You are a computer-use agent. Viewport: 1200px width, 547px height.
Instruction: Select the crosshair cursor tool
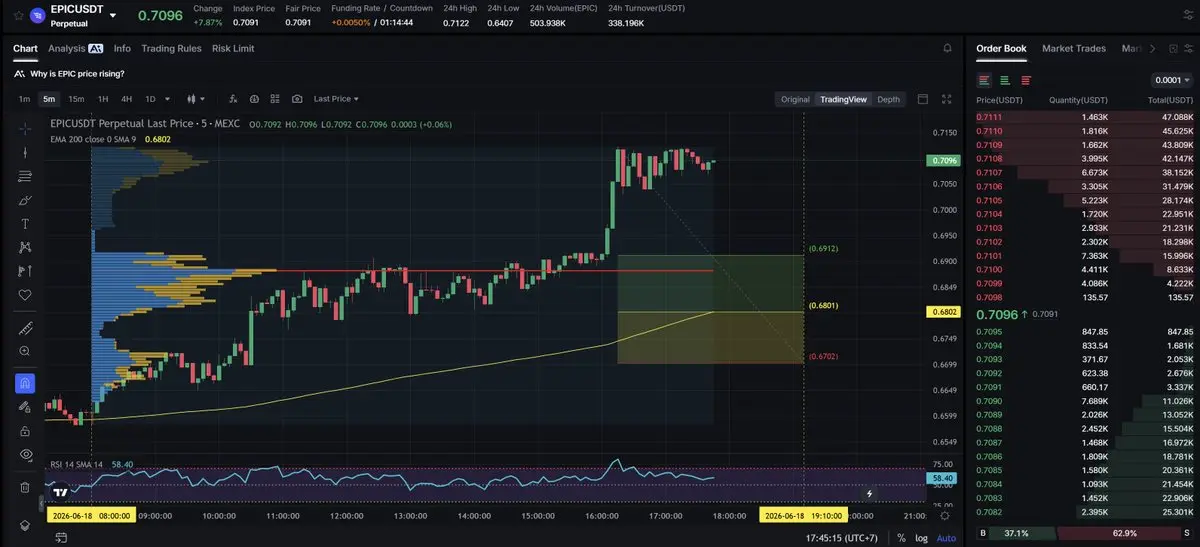tap(25, 127)
